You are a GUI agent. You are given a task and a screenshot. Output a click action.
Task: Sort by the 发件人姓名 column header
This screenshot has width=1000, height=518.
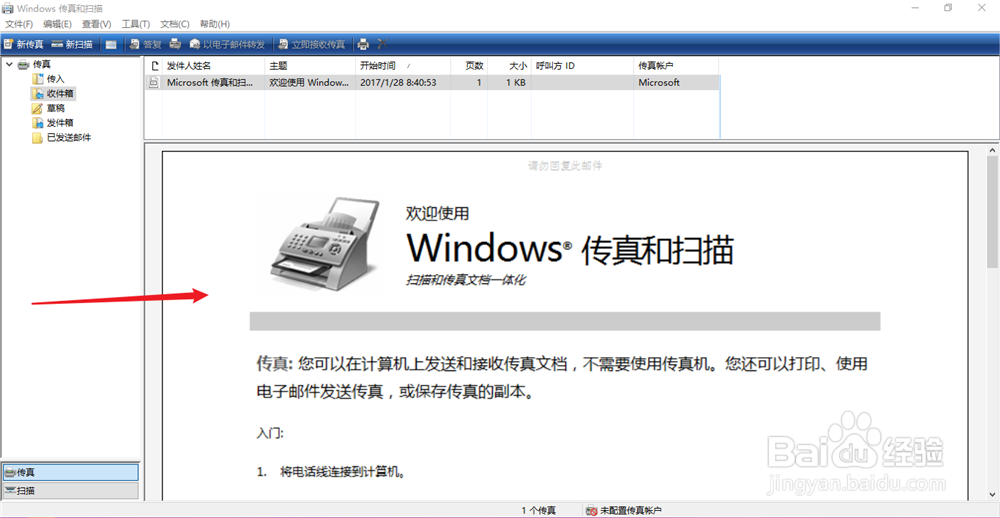[x=213, y=66]
